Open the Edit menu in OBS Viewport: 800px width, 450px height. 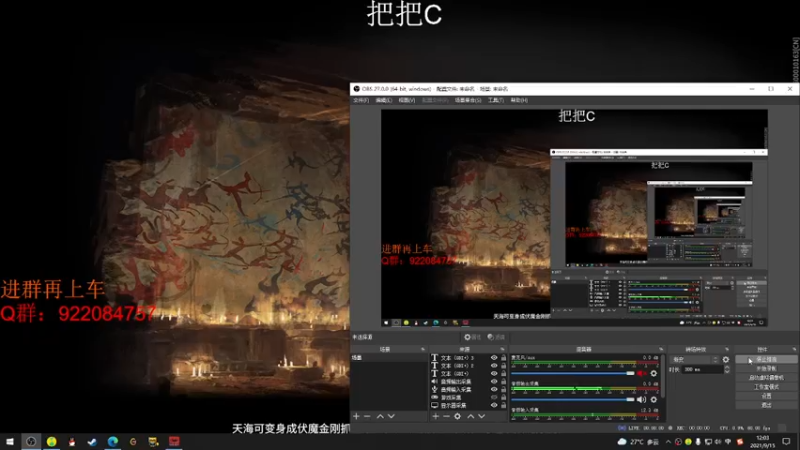[384, 101]
